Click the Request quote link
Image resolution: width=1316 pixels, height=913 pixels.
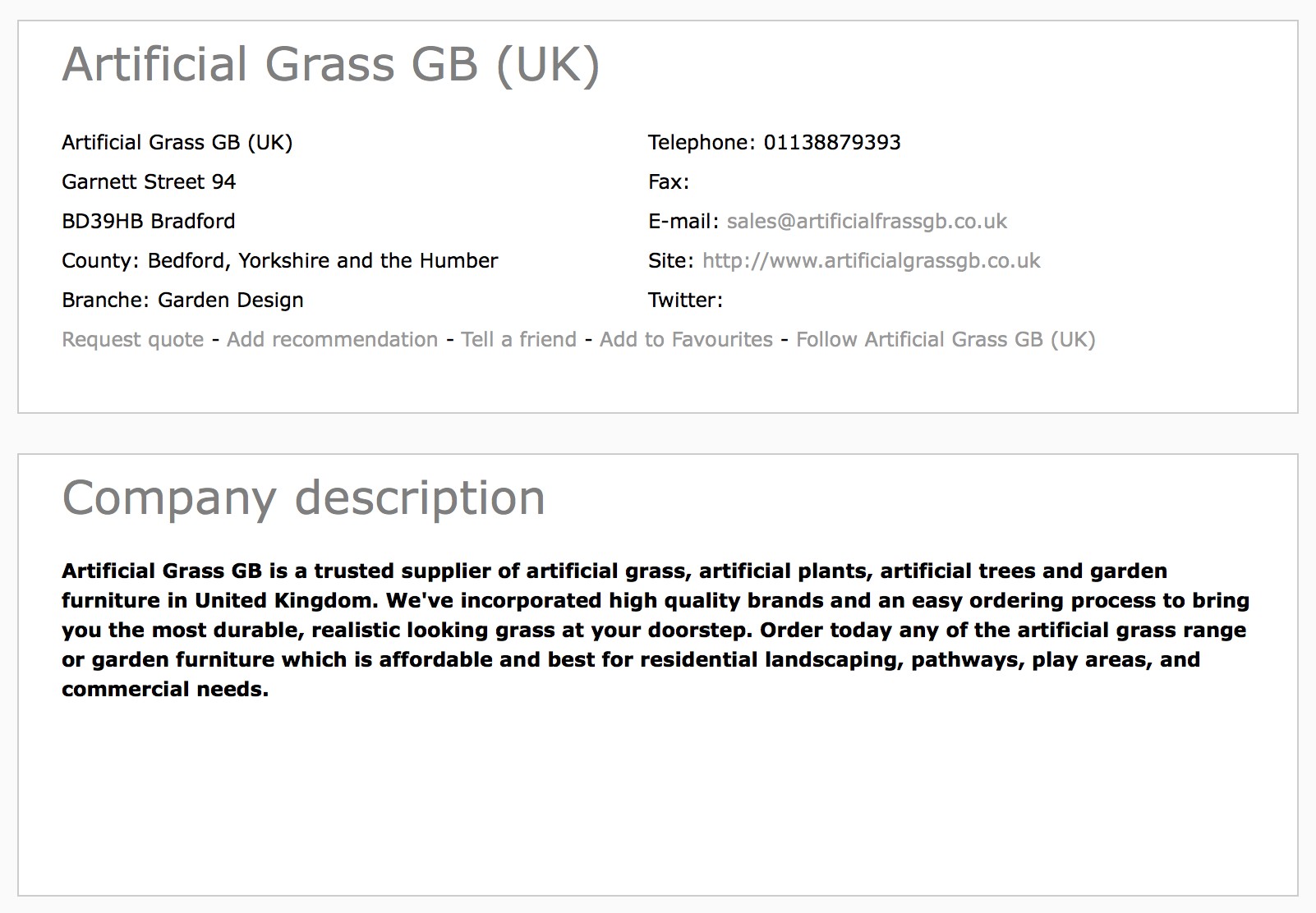tap(133, 340)
